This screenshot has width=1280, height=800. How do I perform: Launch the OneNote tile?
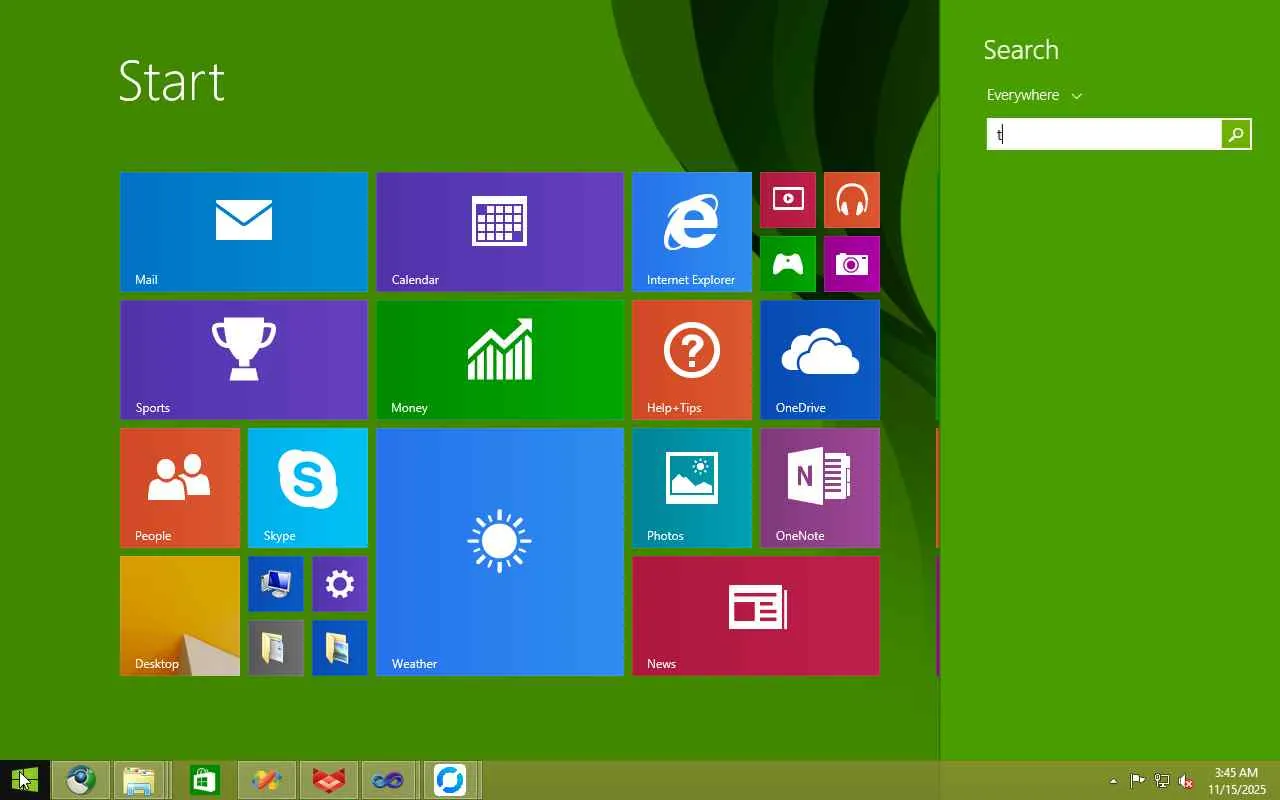tap(820, 488)
